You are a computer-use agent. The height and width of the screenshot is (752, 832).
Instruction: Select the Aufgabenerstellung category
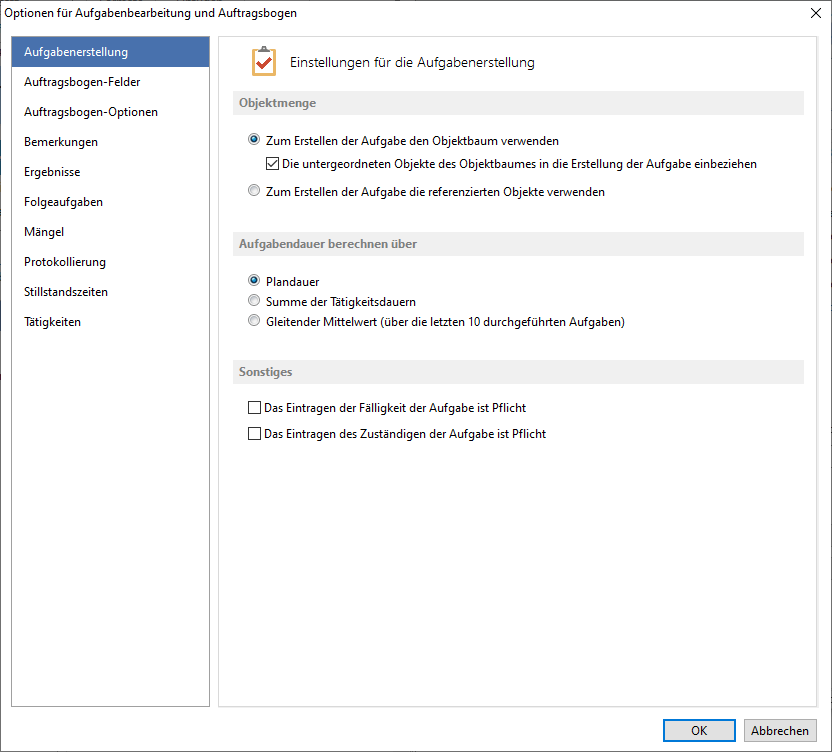pyautogui.click(x=110, y=52)
